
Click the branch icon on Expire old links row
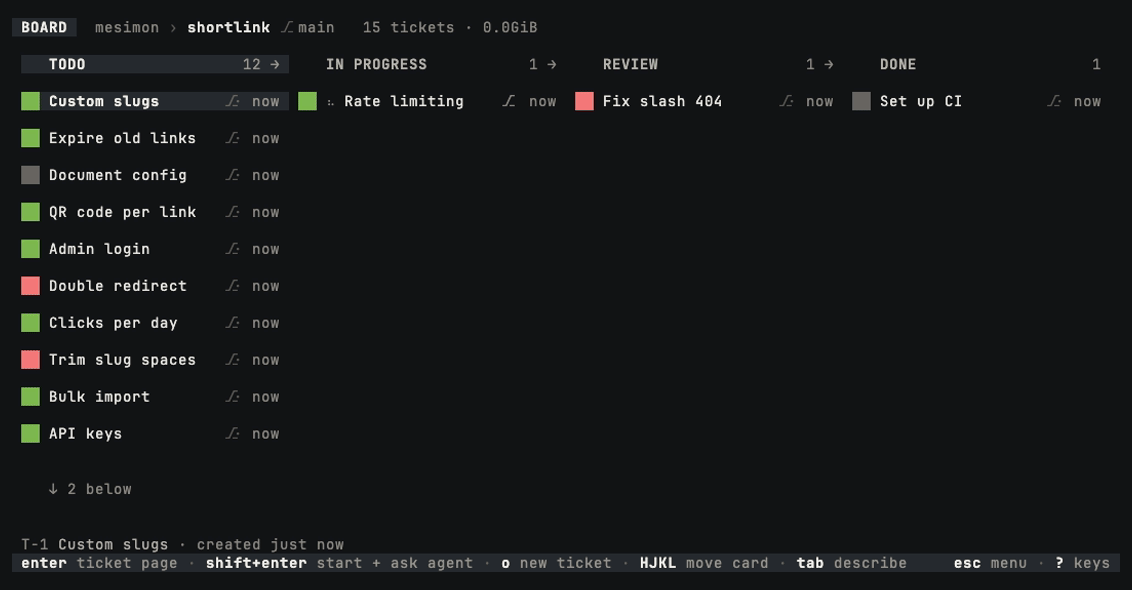coord(232,138)
